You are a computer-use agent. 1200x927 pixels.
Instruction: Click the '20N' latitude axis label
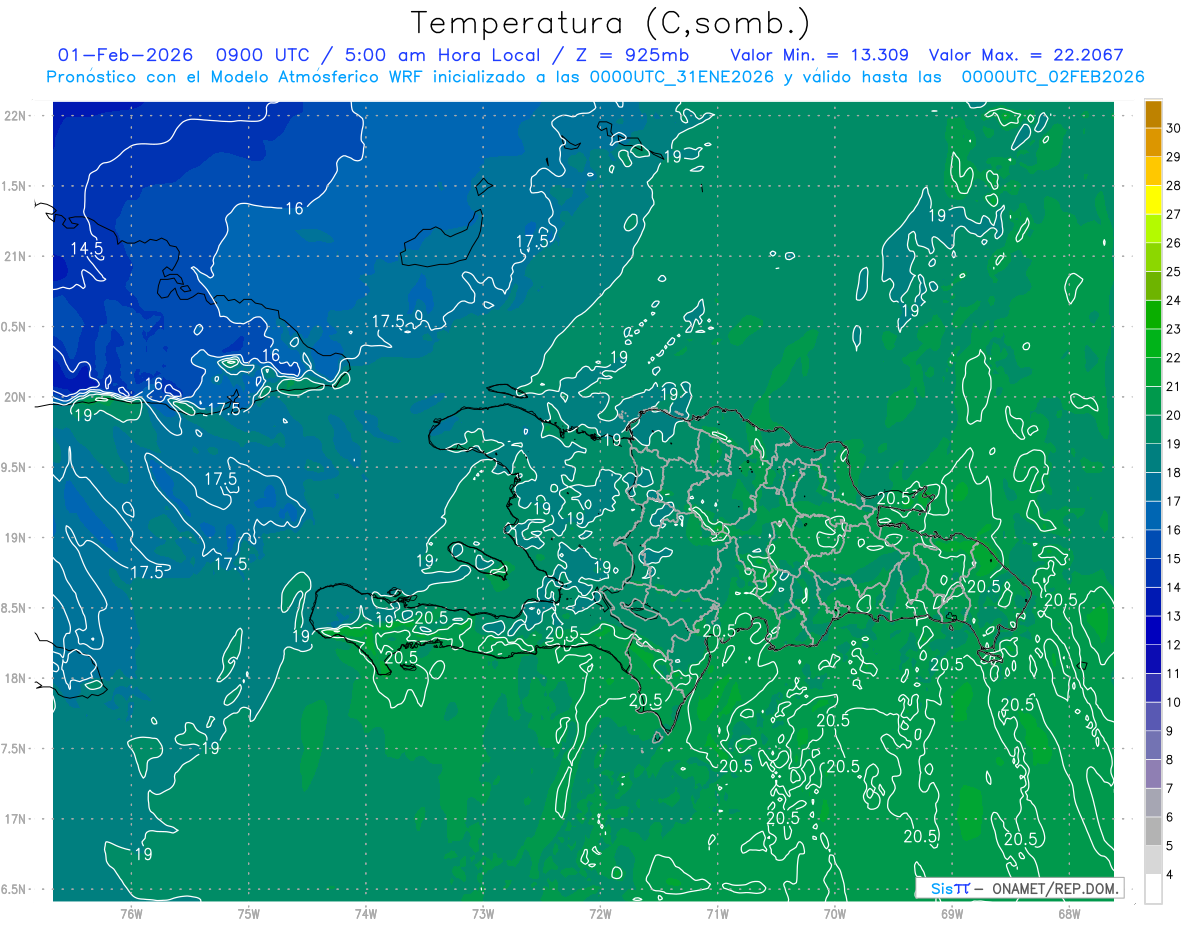click(x=15, y=397)
